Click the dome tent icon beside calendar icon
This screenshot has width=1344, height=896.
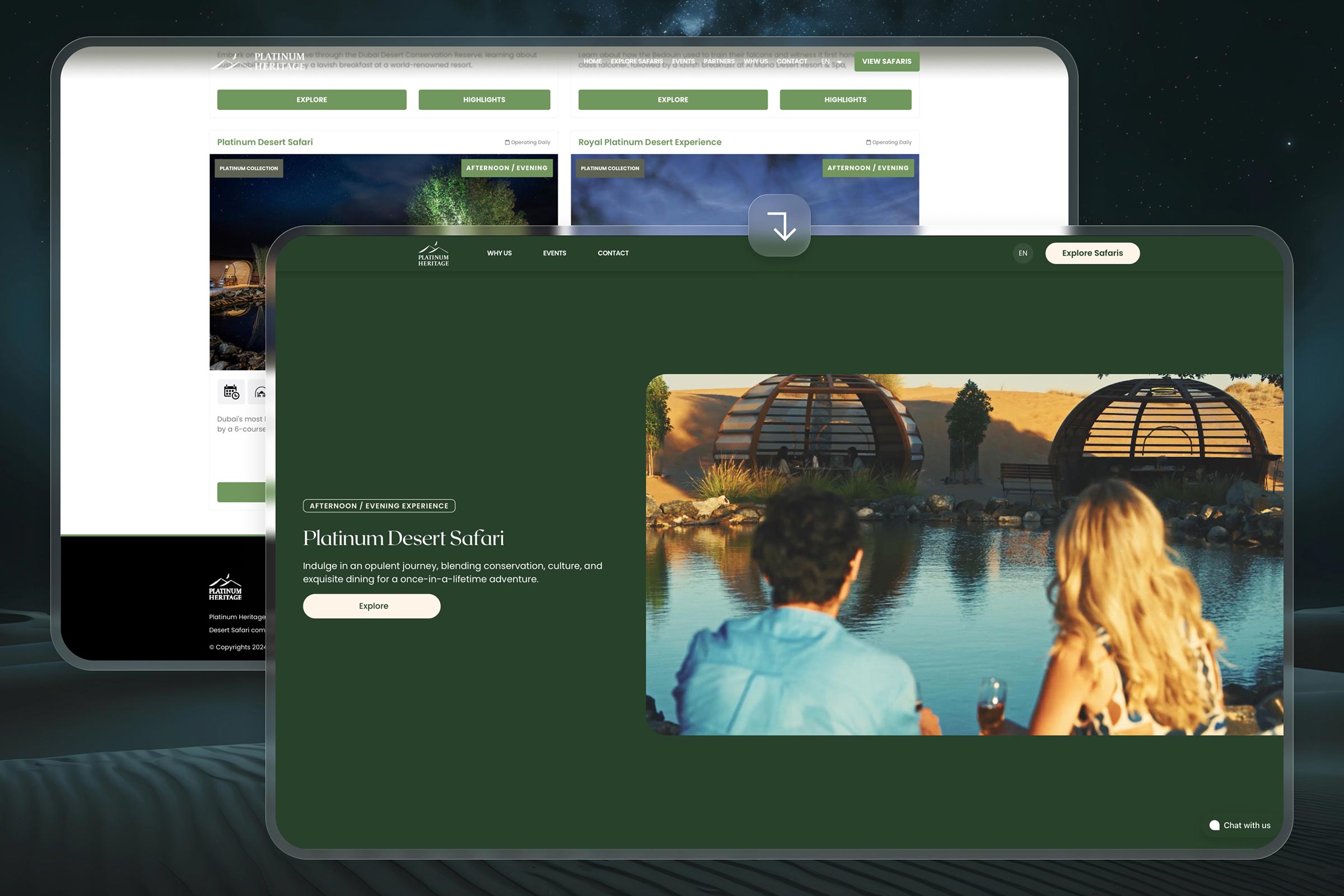click(x=258, y=392)
